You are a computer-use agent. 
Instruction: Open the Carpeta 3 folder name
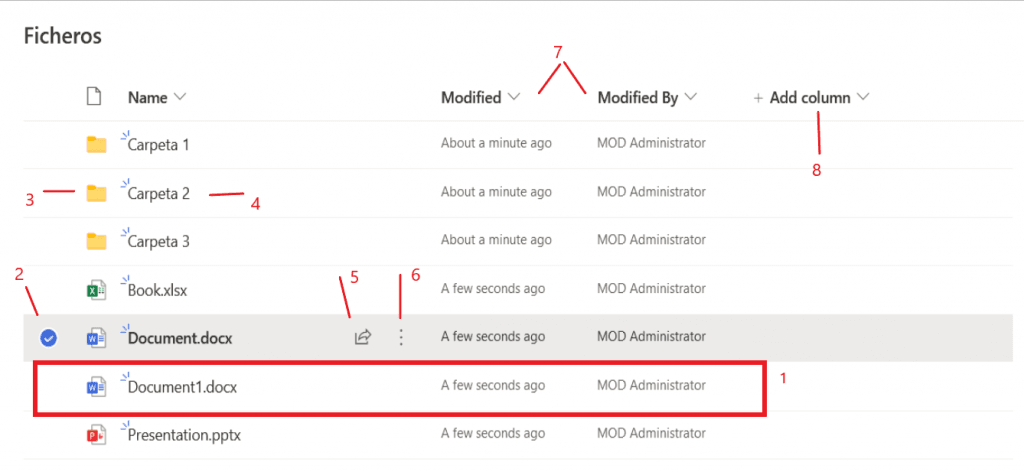[x=159, y=242]
